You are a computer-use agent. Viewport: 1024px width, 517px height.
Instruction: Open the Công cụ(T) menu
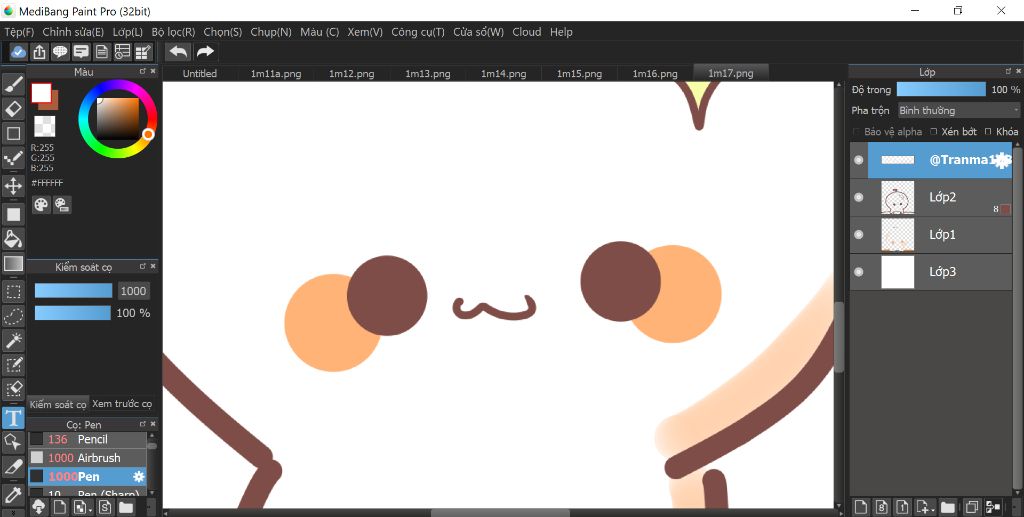(x=418, y=32)
